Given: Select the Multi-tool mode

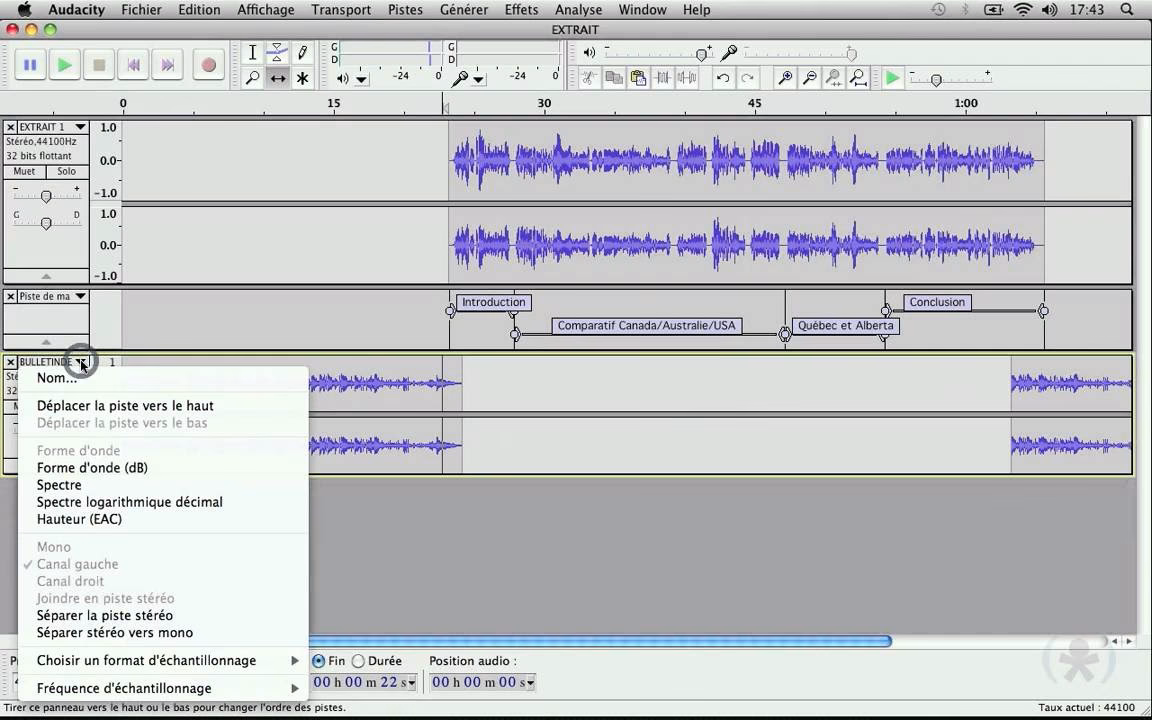Looking at the screenshot, I should click(x=302, y=77).
